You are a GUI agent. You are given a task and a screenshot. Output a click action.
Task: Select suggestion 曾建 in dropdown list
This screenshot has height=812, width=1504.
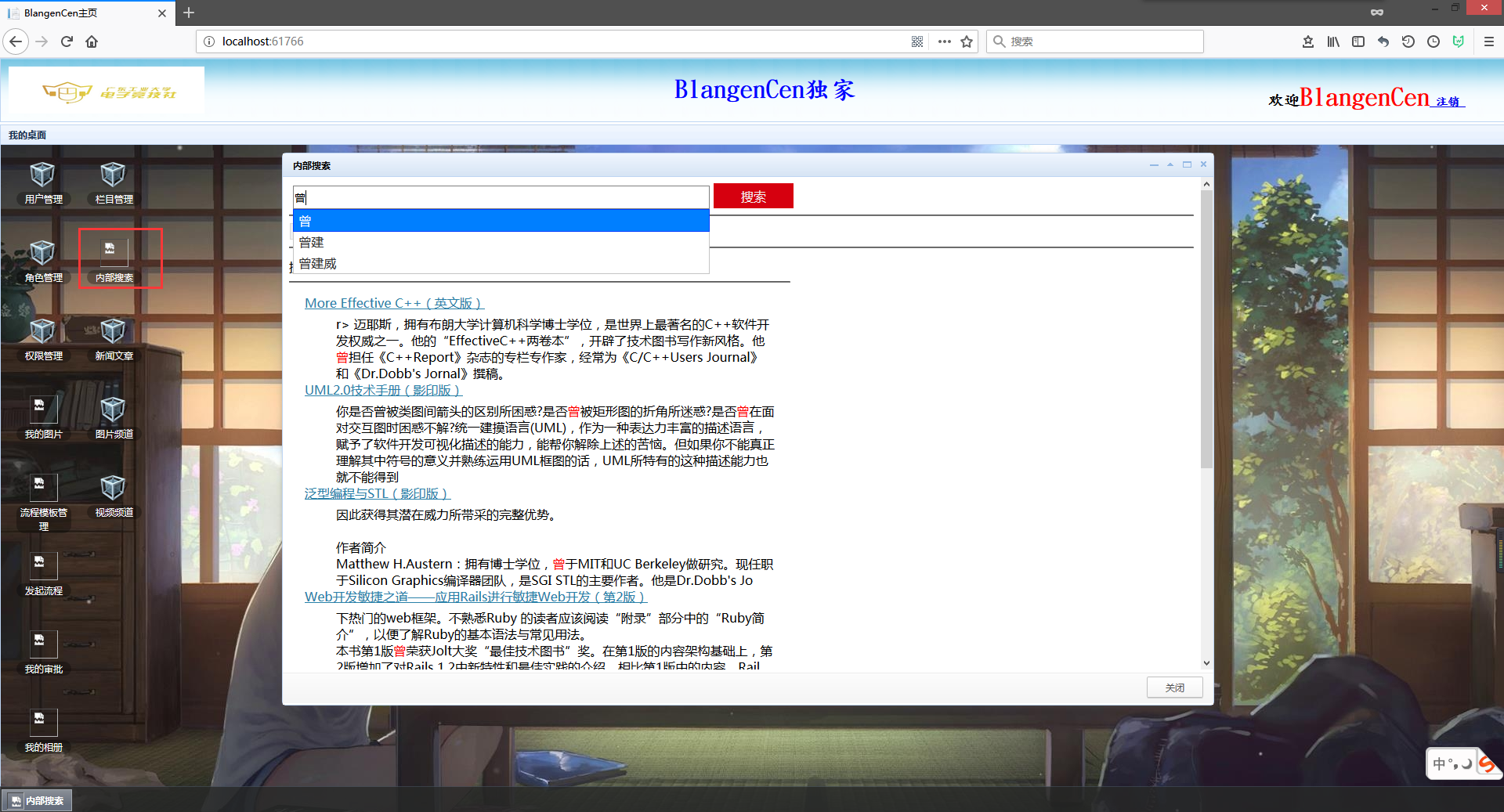click(501, 242)
